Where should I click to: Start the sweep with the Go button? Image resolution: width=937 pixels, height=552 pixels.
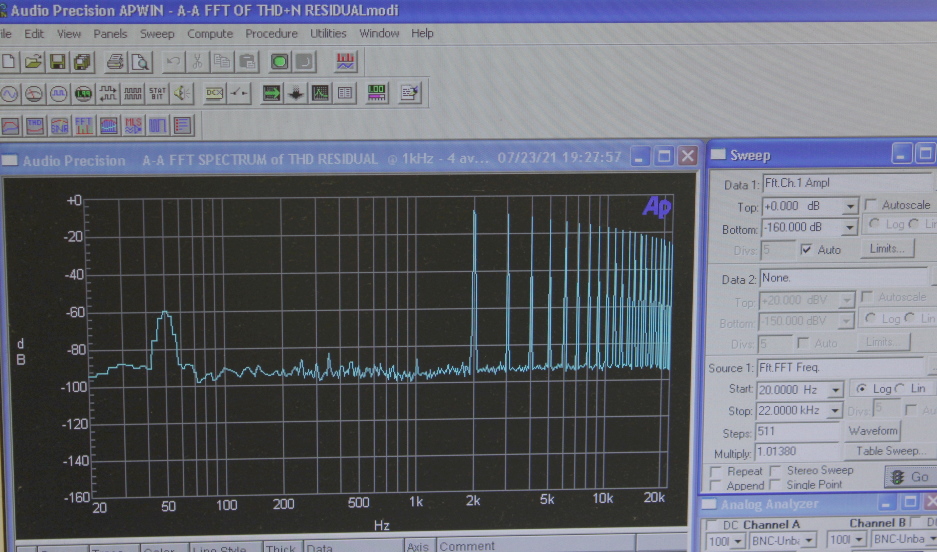(911, 477)
